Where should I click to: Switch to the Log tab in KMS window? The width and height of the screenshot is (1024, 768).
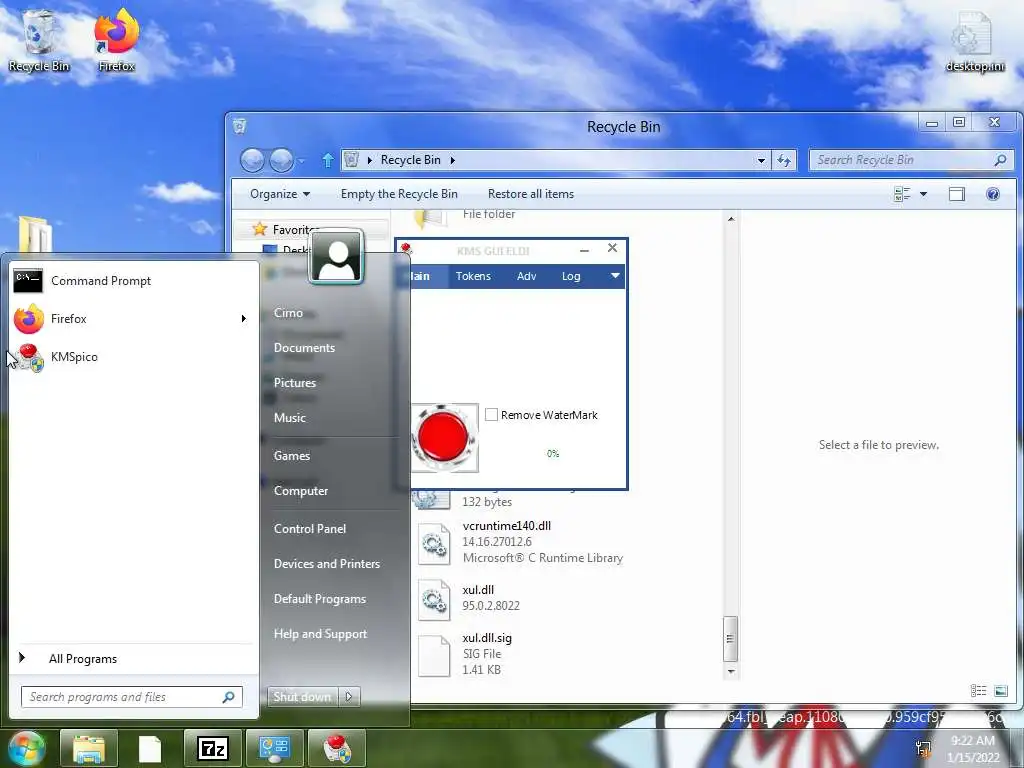pyautogui.click(x=571, y=276)
